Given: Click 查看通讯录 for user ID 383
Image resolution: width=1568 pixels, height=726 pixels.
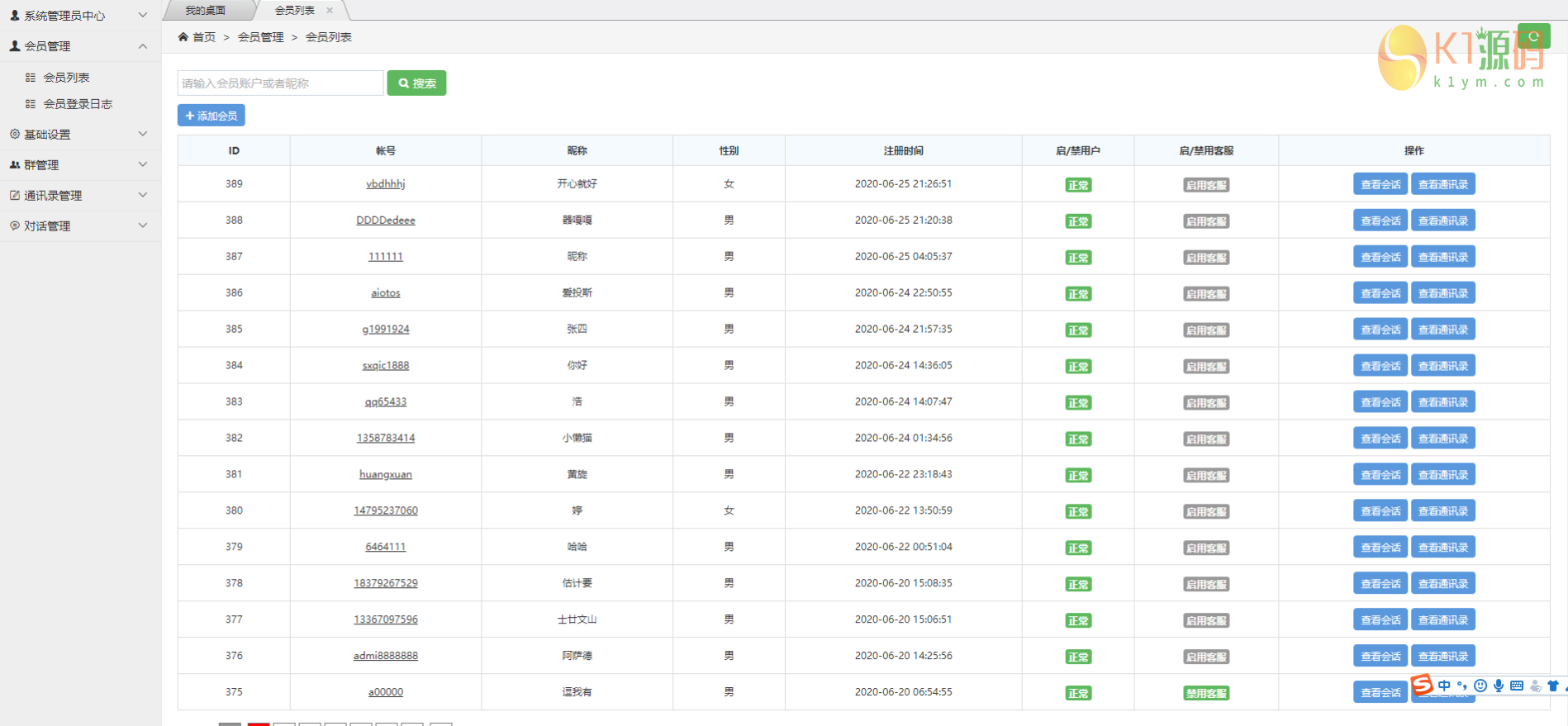Looking at the screenshot, I should tap(1442, 402).
